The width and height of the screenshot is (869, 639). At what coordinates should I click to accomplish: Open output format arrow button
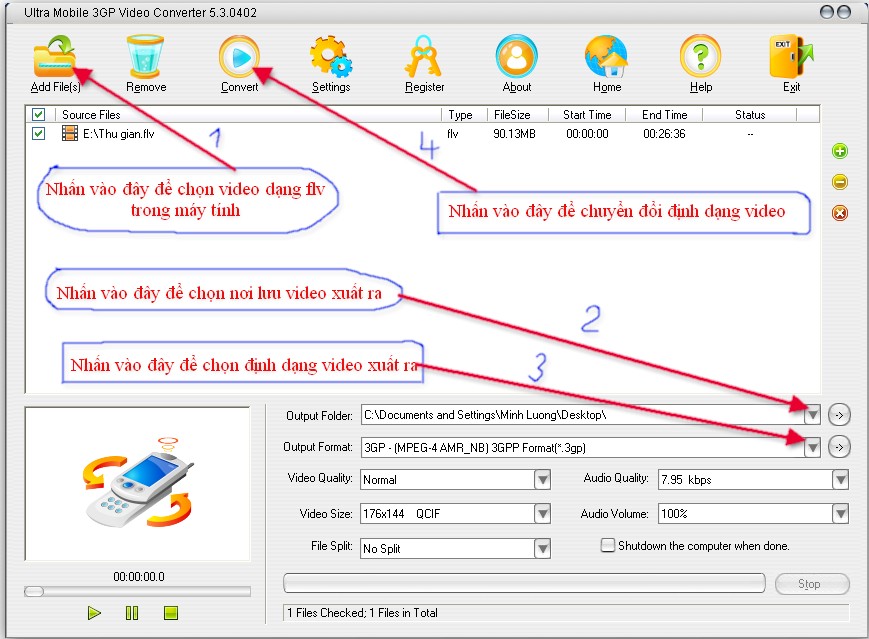pyautogui.click(x=839, y=447)
